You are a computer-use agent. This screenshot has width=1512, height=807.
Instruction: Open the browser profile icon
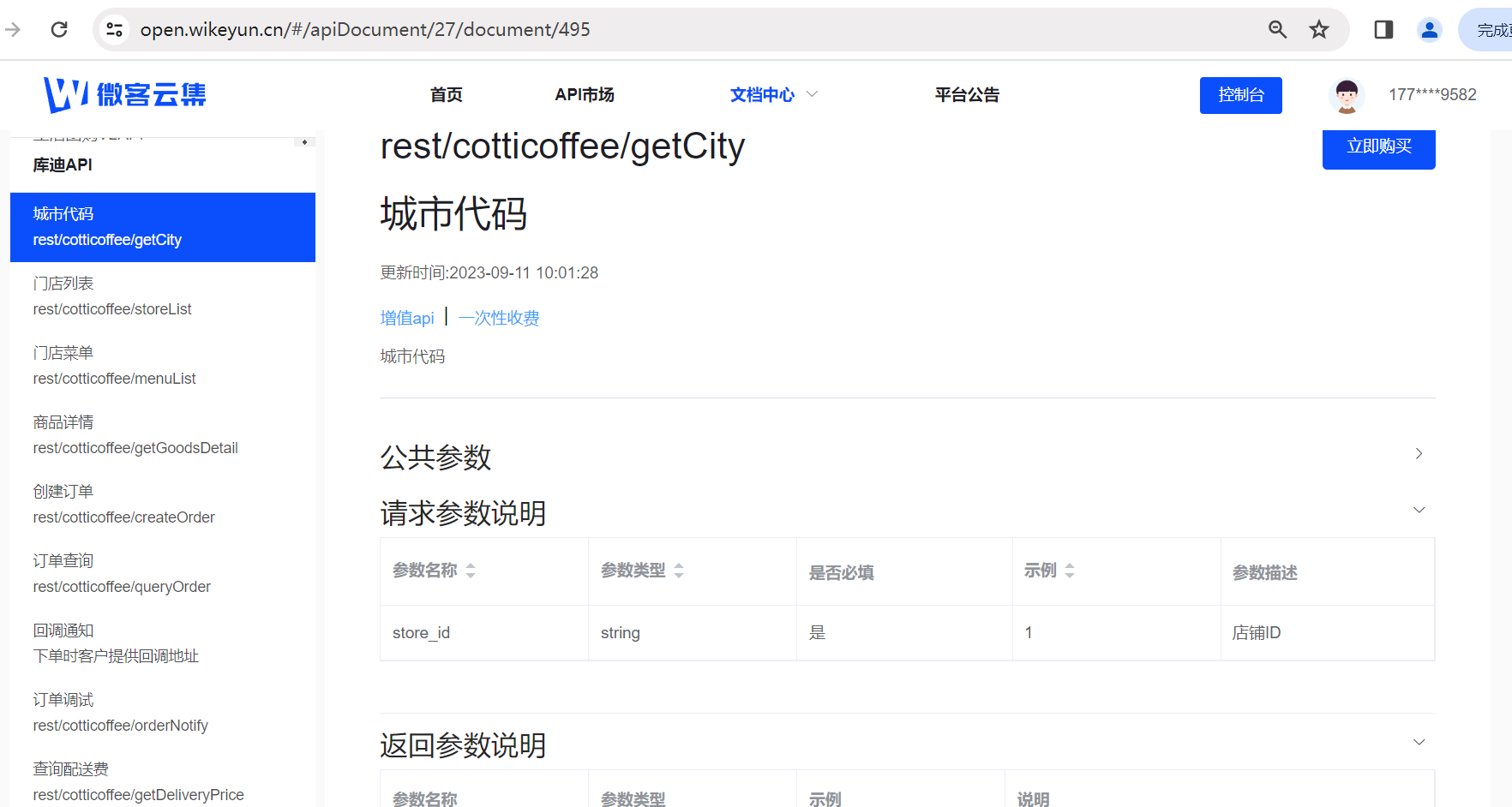click(x=1429, y=30)
